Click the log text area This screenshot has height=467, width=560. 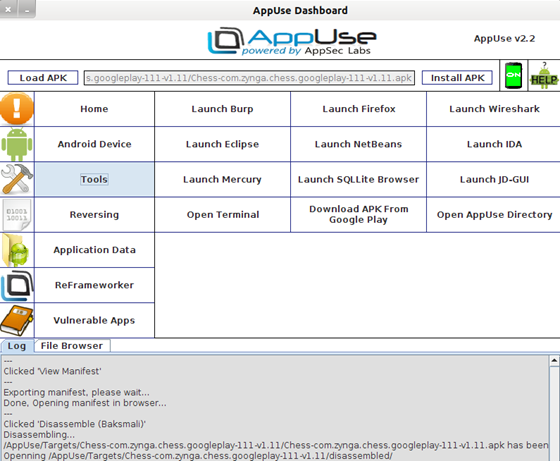(275, 408)
